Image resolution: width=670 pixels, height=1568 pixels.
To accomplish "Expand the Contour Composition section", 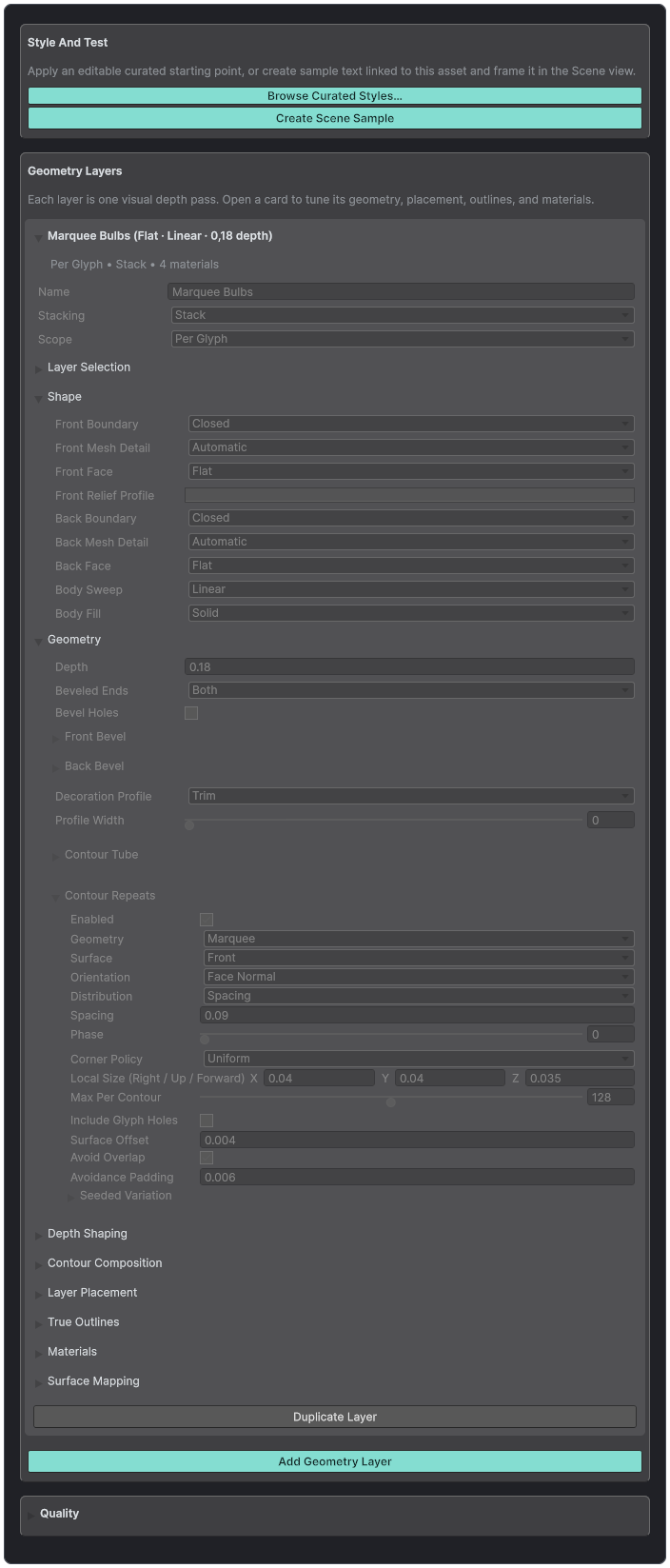I will pos(38,1264).
